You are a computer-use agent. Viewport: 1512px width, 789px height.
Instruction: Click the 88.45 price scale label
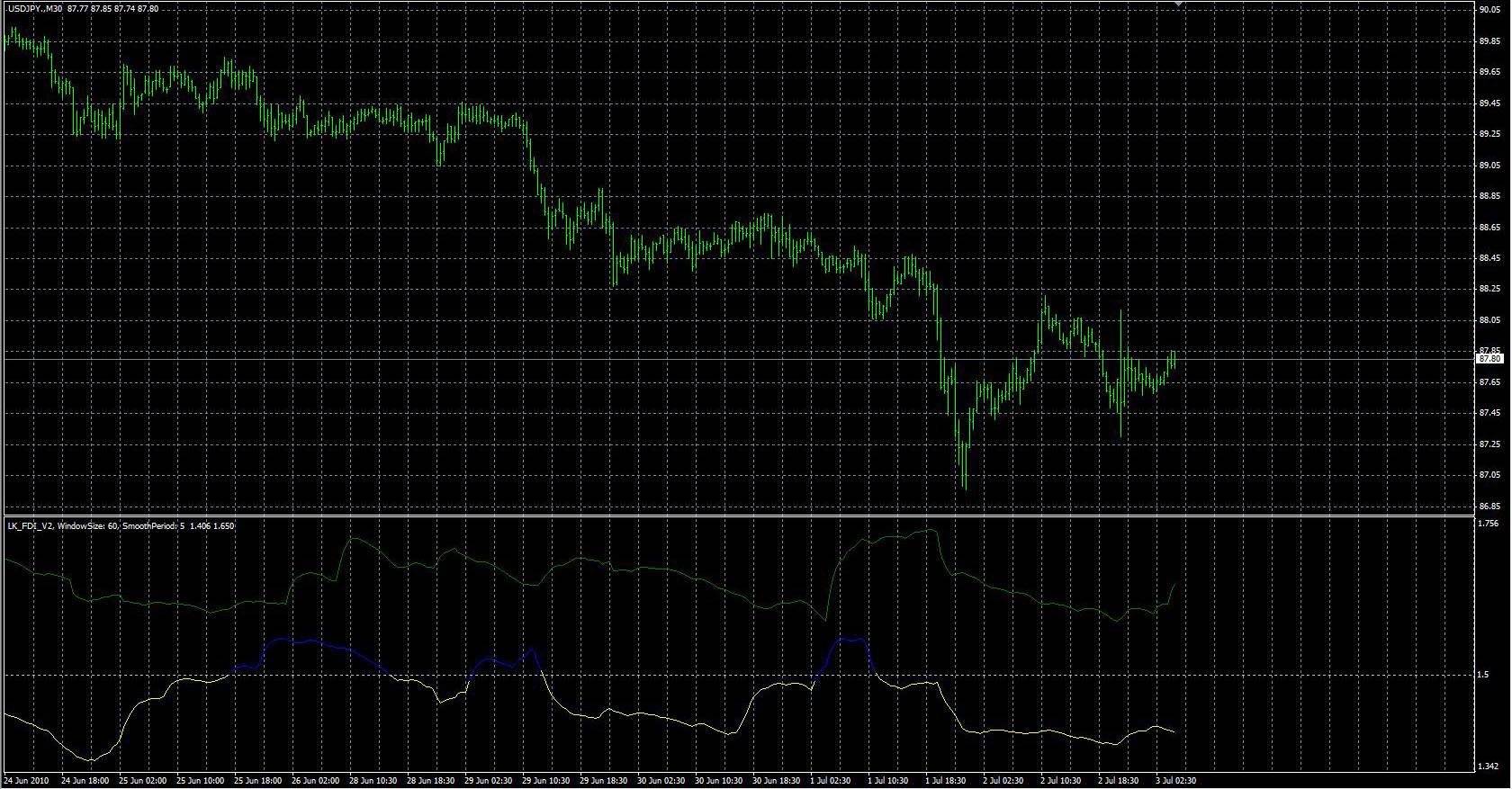tap(1489, 258)
